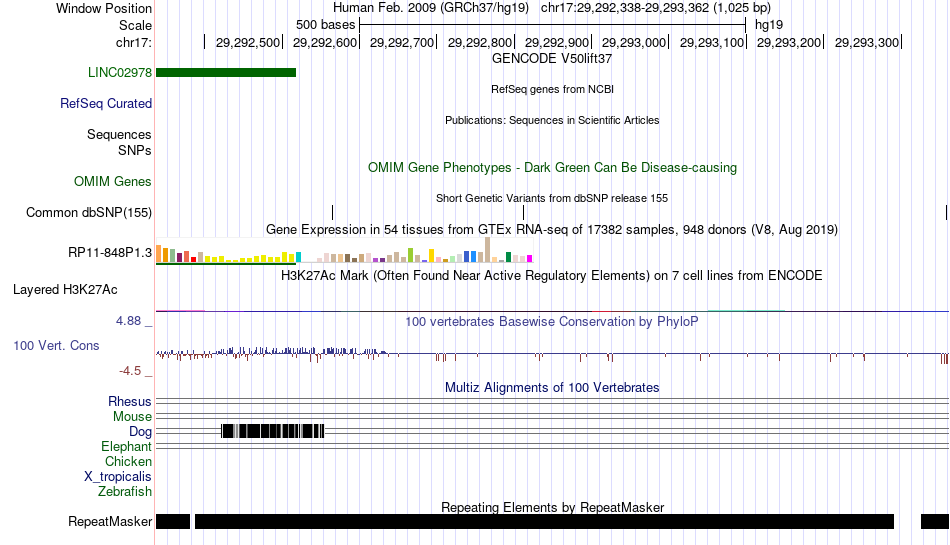Click the first short RepeatMasker block
This screenshot has width=950, height=545.
point(173,521)
